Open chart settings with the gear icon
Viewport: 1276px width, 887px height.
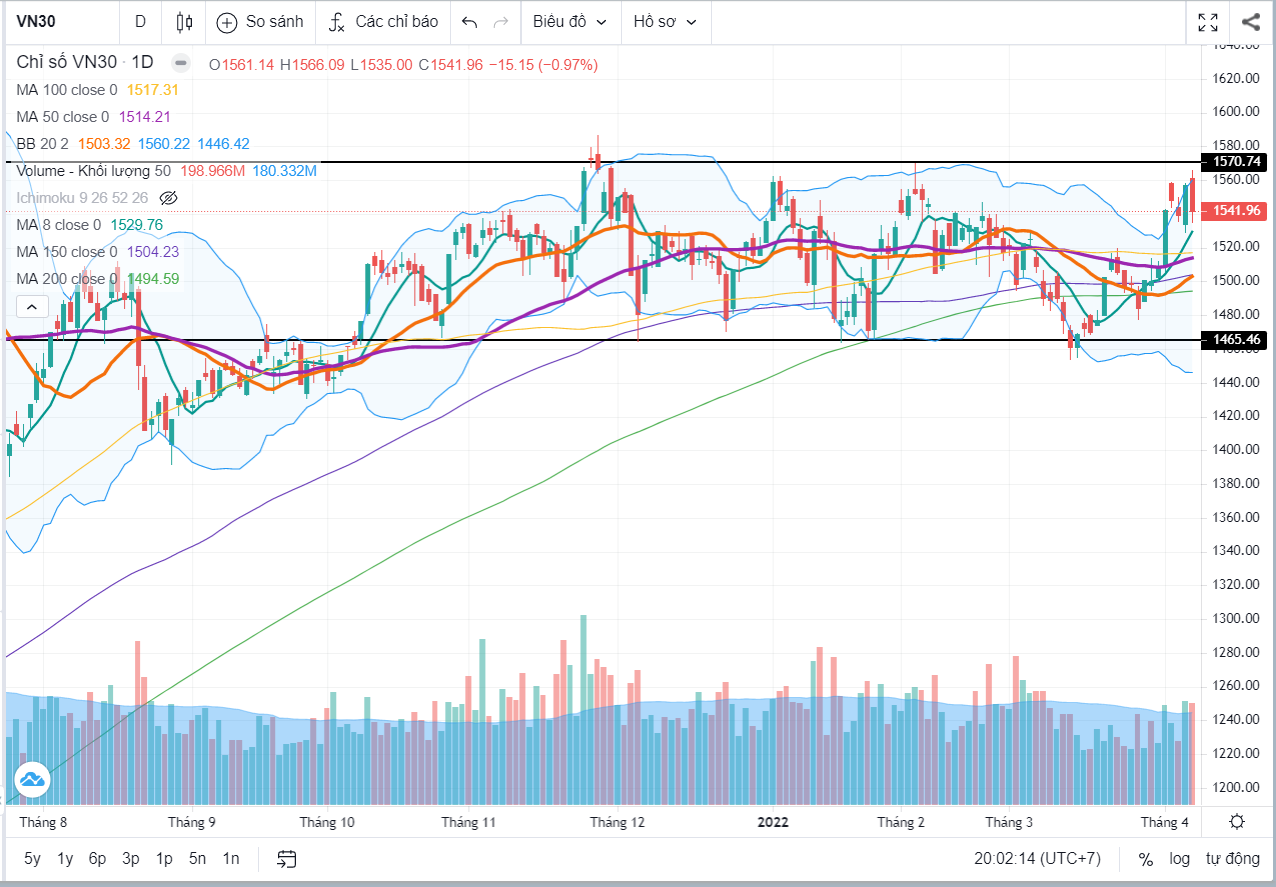coord(1237,822)
